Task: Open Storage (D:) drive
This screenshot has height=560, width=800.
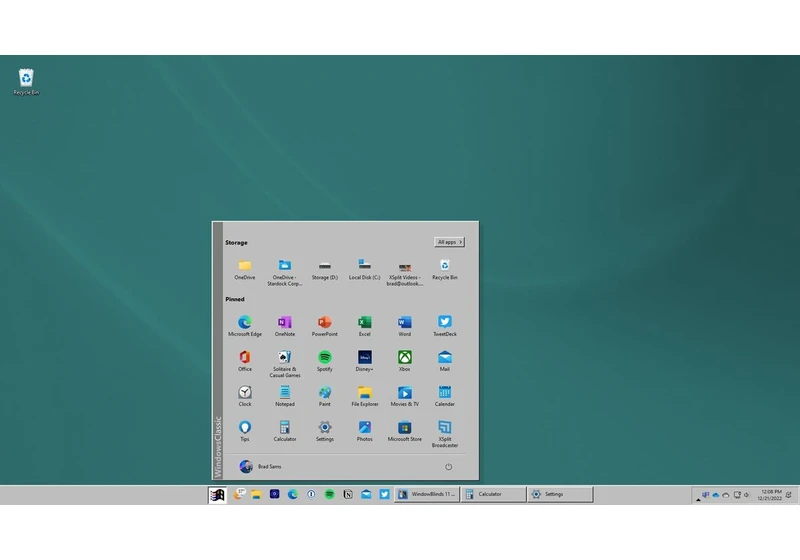Action: [x=324, y=270]
